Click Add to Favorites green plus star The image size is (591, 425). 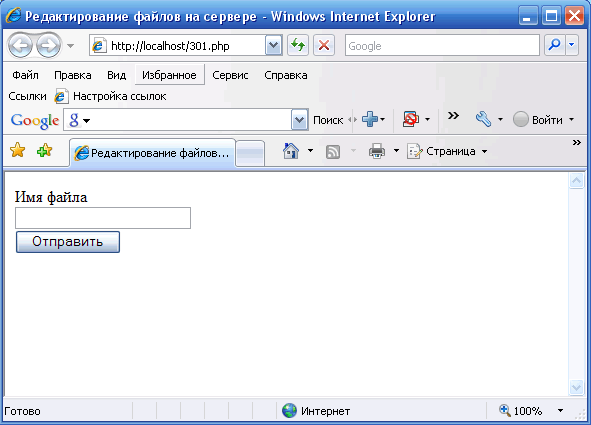(45, 150)
